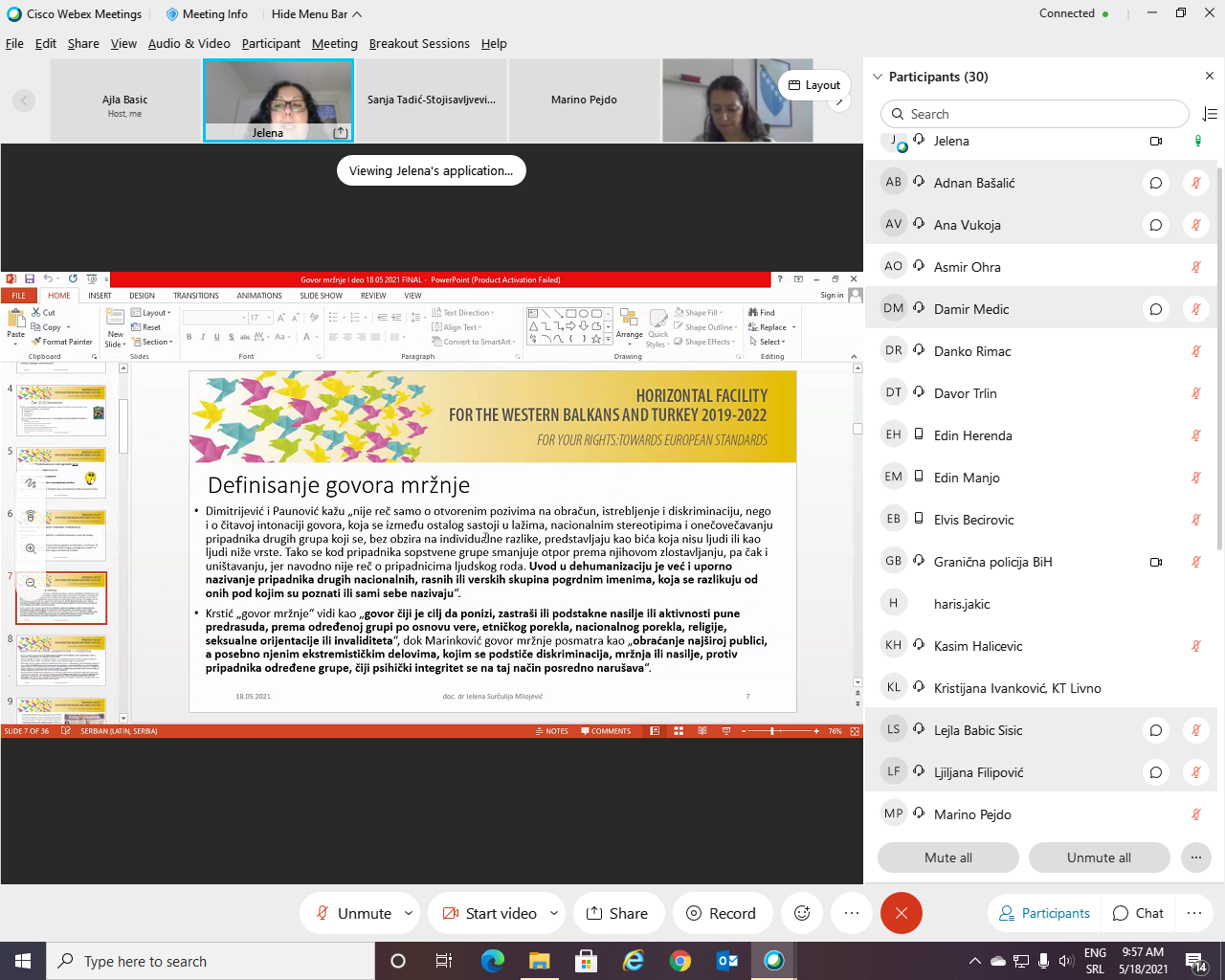Screen dimensions: 1225x980
Task: Open the Audio & Video menu
Action: 189,44
